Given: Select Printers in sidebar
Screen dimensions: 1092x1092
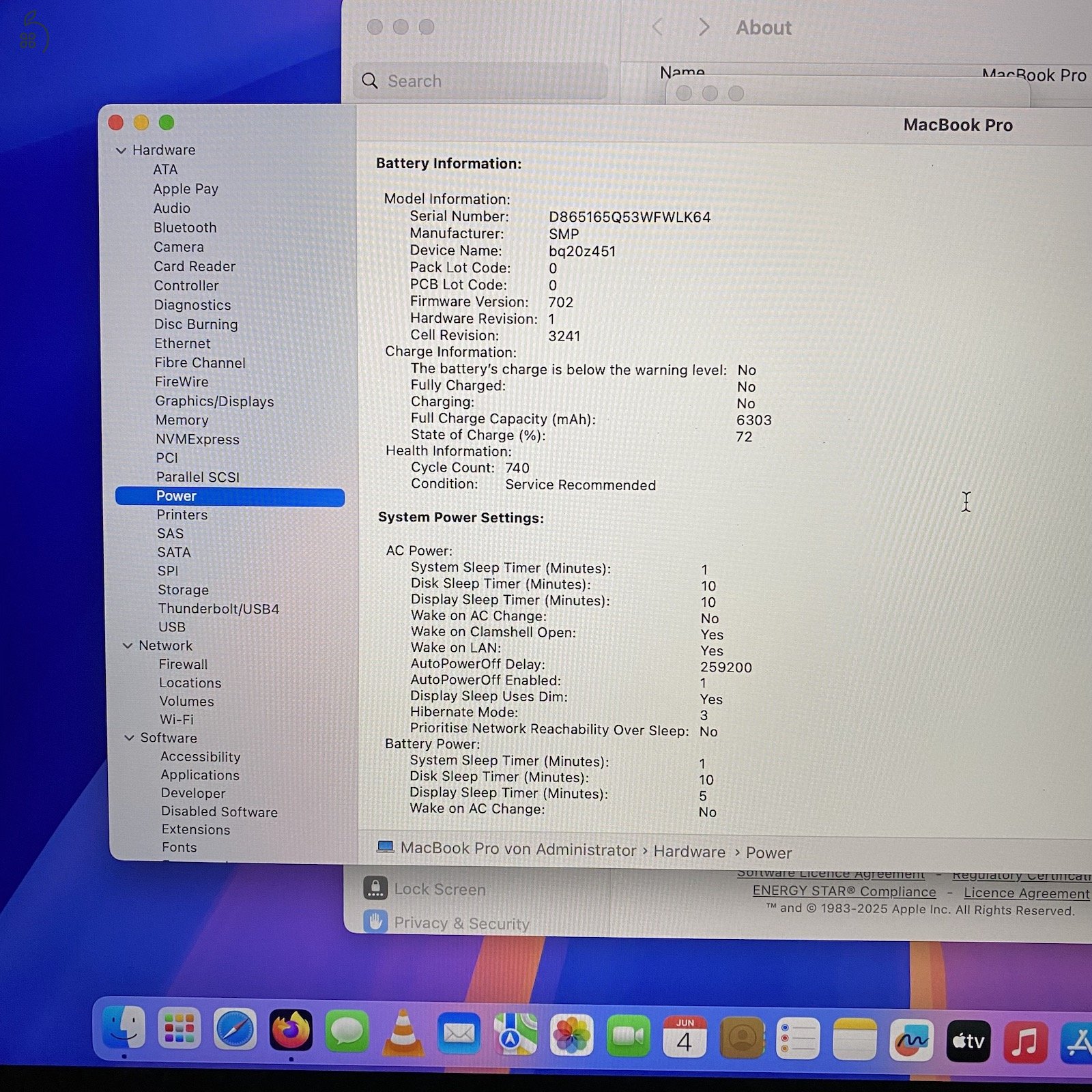Looking at the screenshot, I should pyautogui.click(x=182, y=515).
